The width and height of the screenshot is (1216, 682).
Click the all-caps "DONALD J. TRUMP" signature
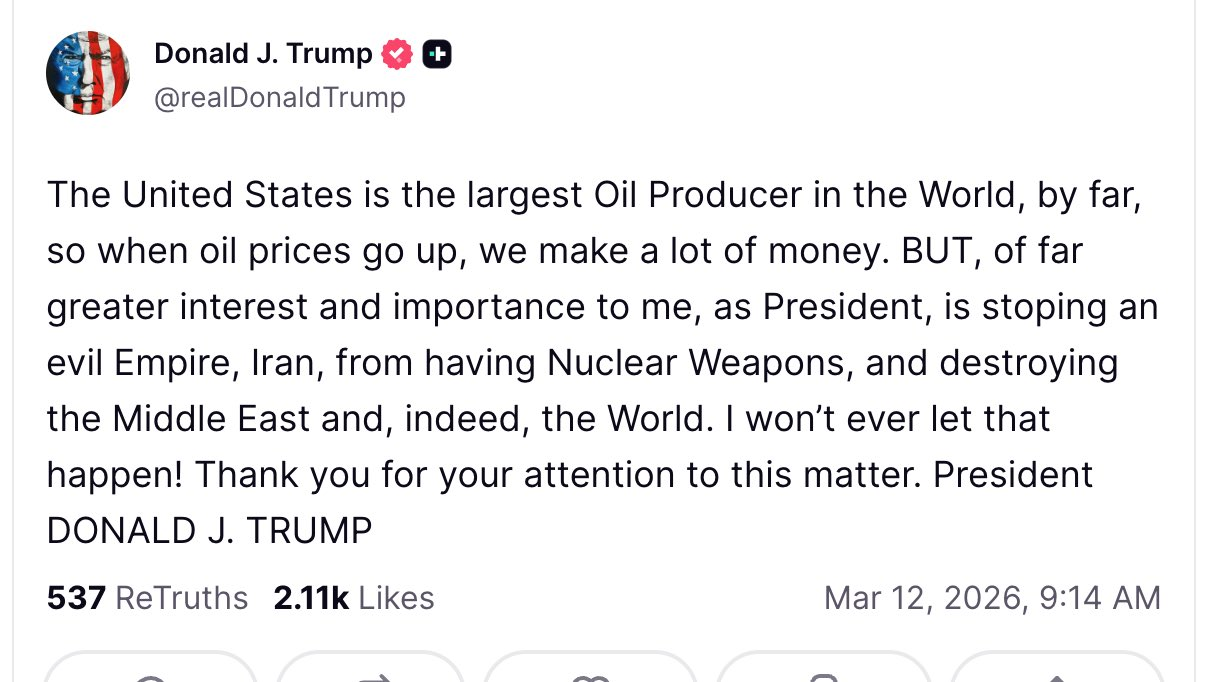[209, 530]
